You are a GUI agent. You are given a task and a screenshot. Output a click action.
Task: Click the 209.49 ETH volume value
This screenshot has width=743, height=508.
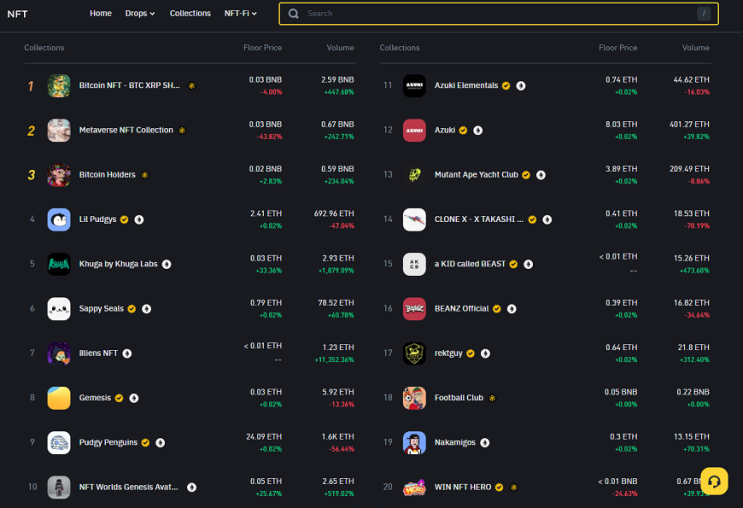pyautogui.click(x=689, y=169)
